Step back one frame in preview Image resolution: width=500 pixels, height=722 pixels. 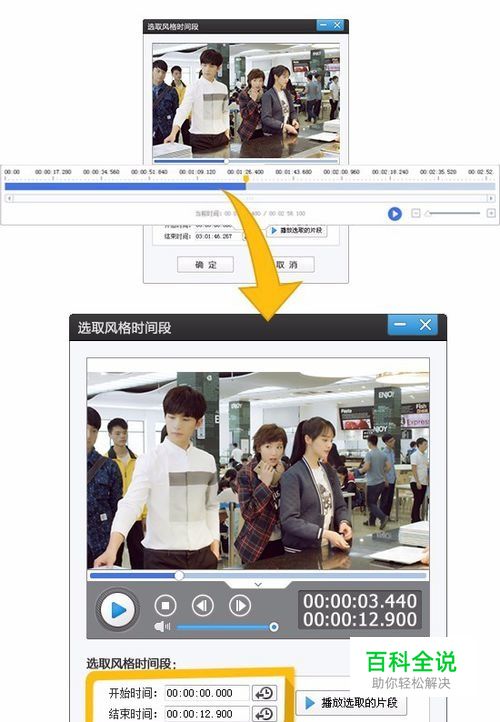203,605
